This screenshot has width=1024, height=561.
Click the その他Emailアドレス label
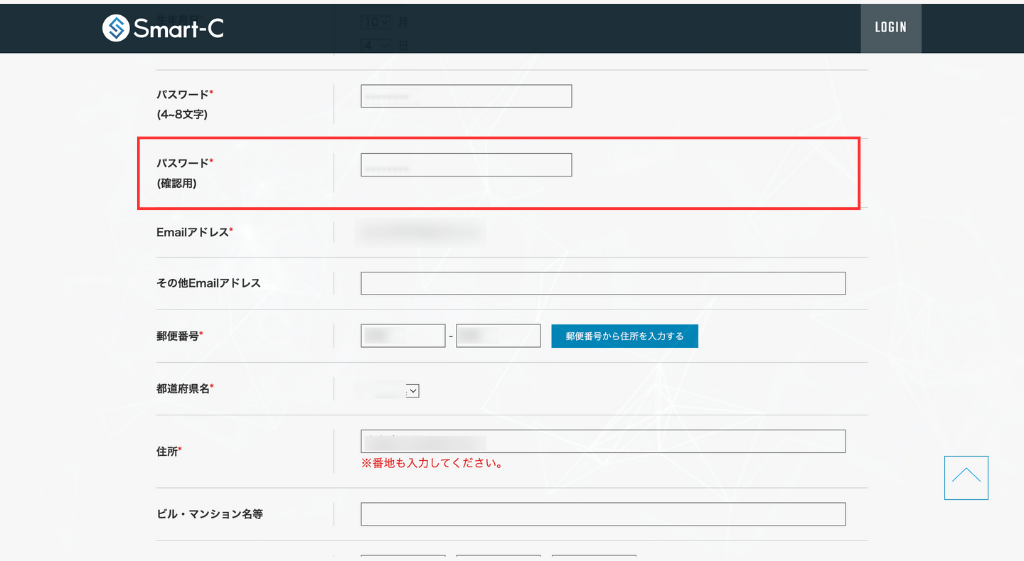point(208,283)
